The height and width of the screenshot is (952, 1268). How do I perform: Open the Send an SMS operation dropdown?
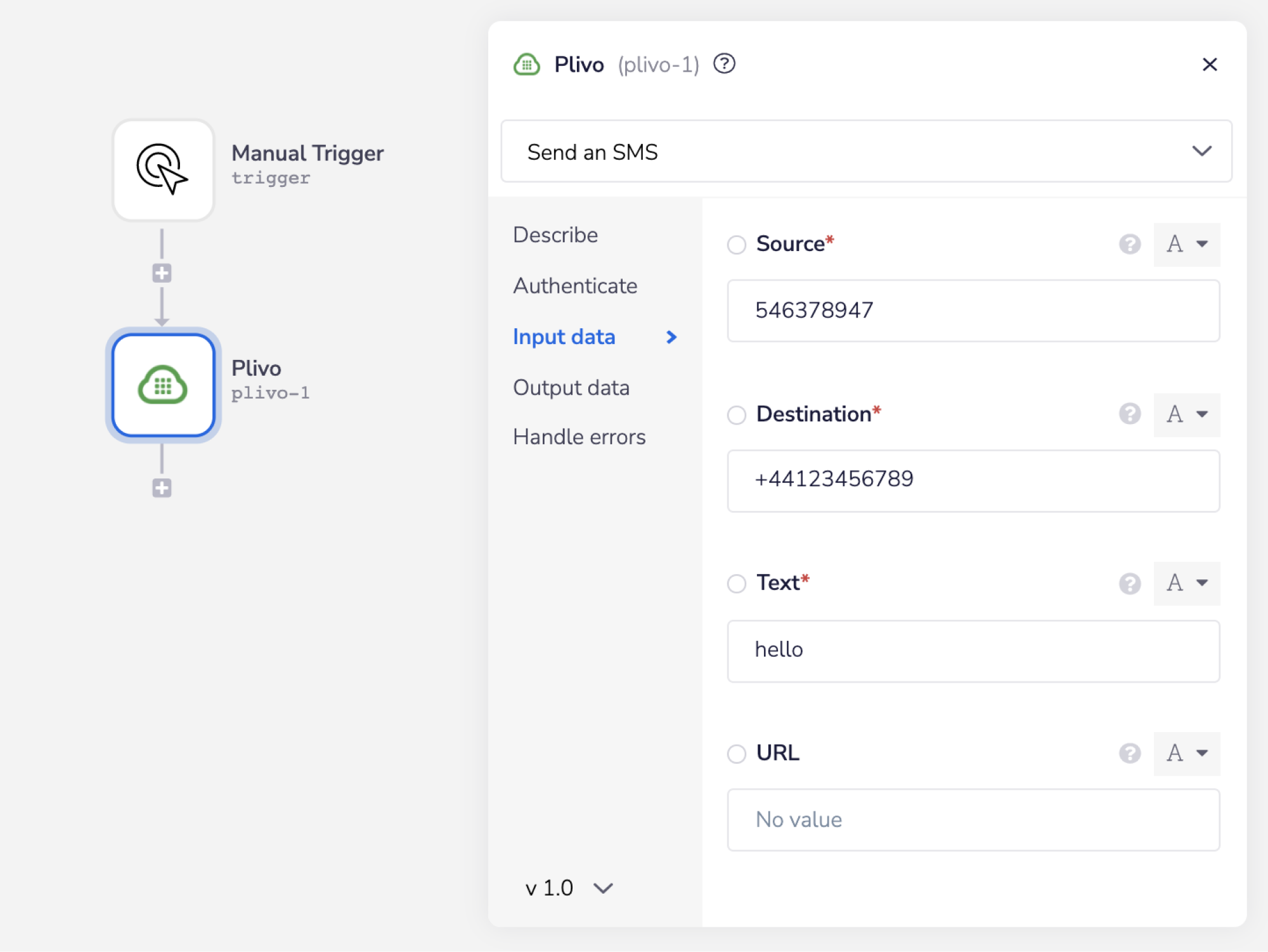[x=866, y=151]
